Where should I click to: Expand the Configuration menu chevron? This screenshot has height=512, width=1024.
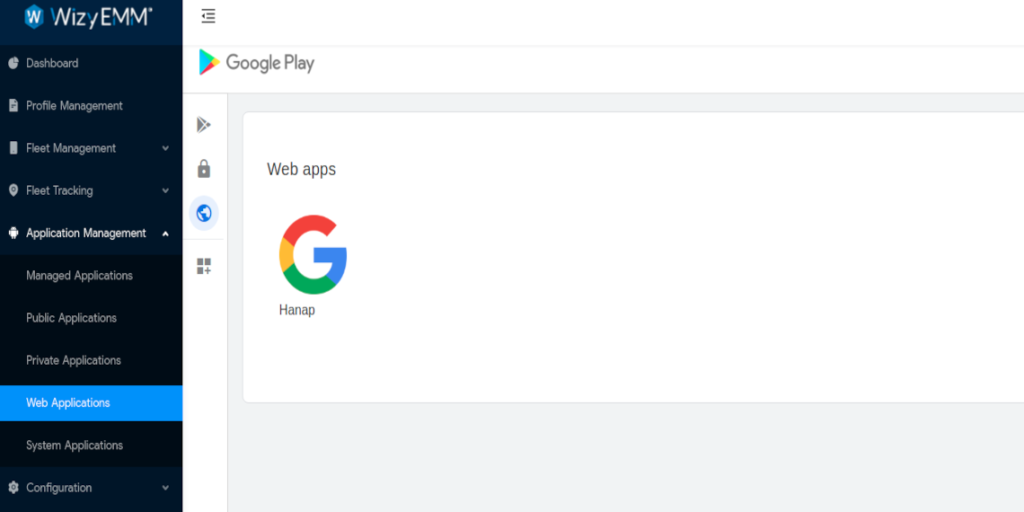165,488
